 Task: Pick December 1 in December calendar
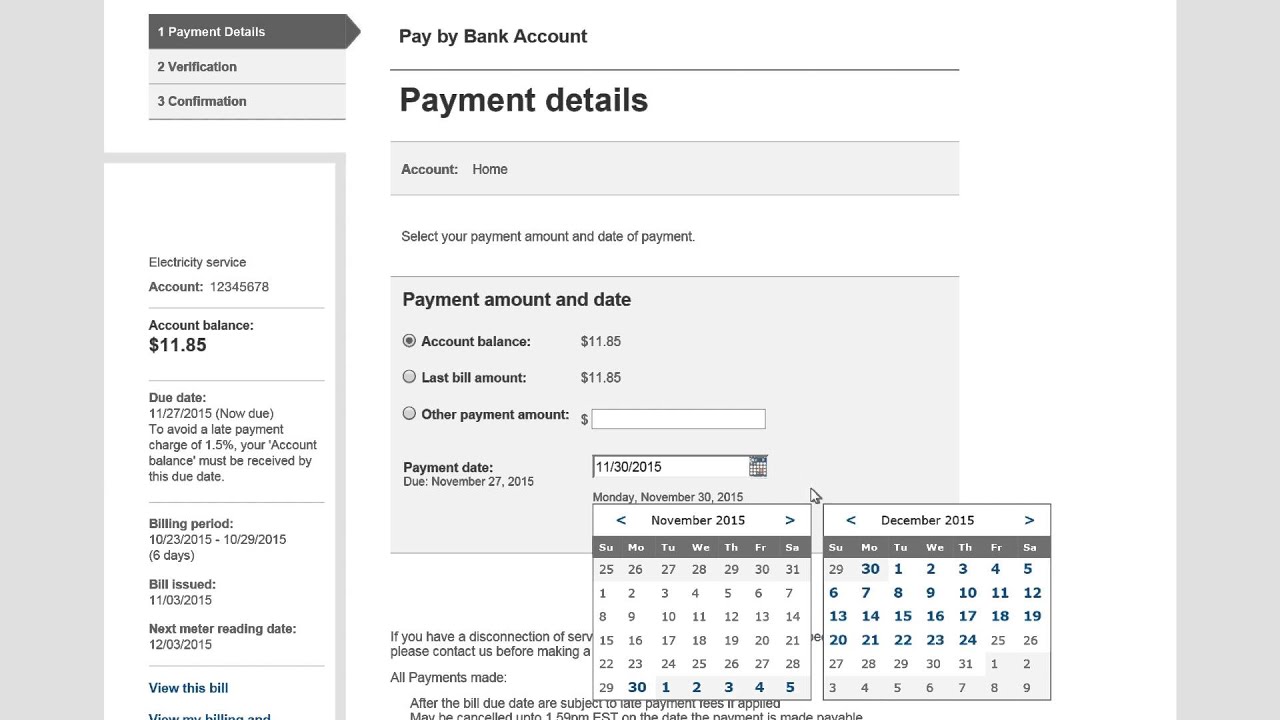click(898, 569)
